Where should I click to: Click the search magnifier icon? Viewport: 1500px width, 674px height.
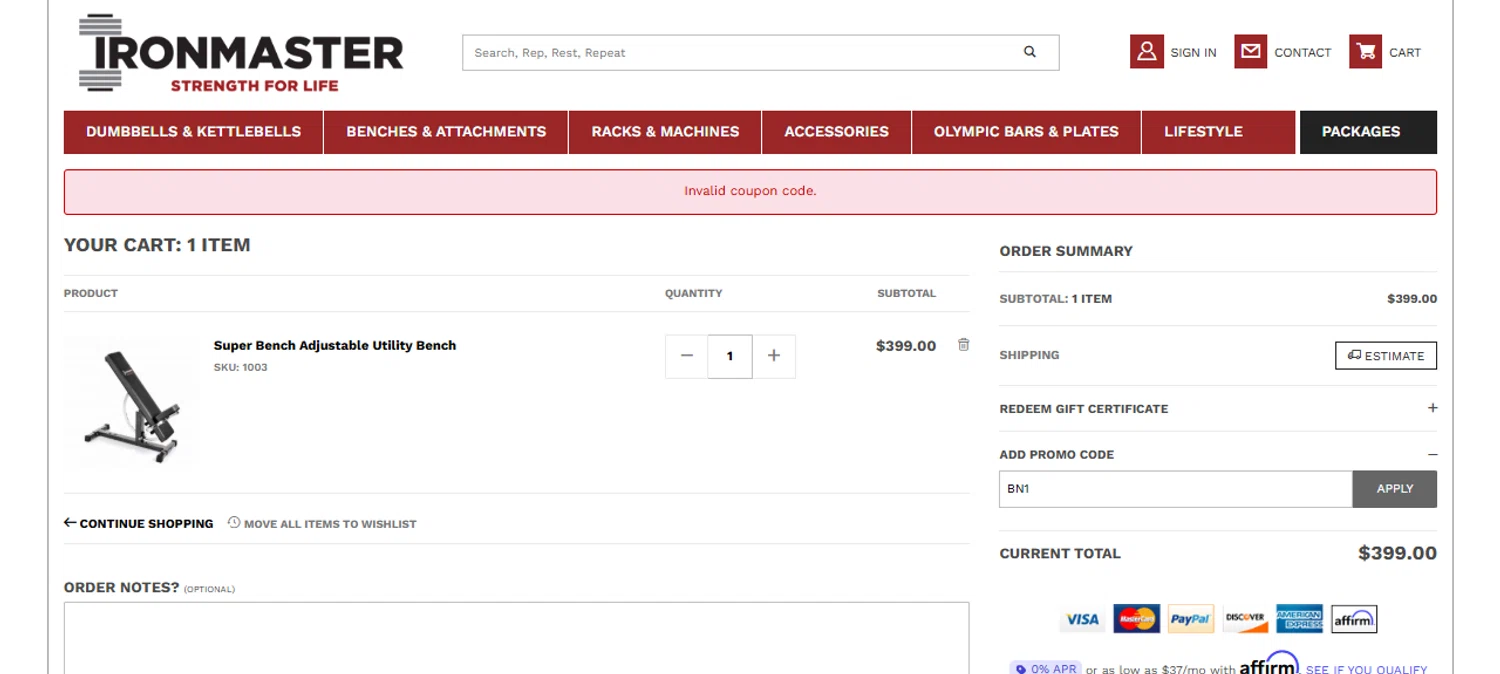point(1030,52)
